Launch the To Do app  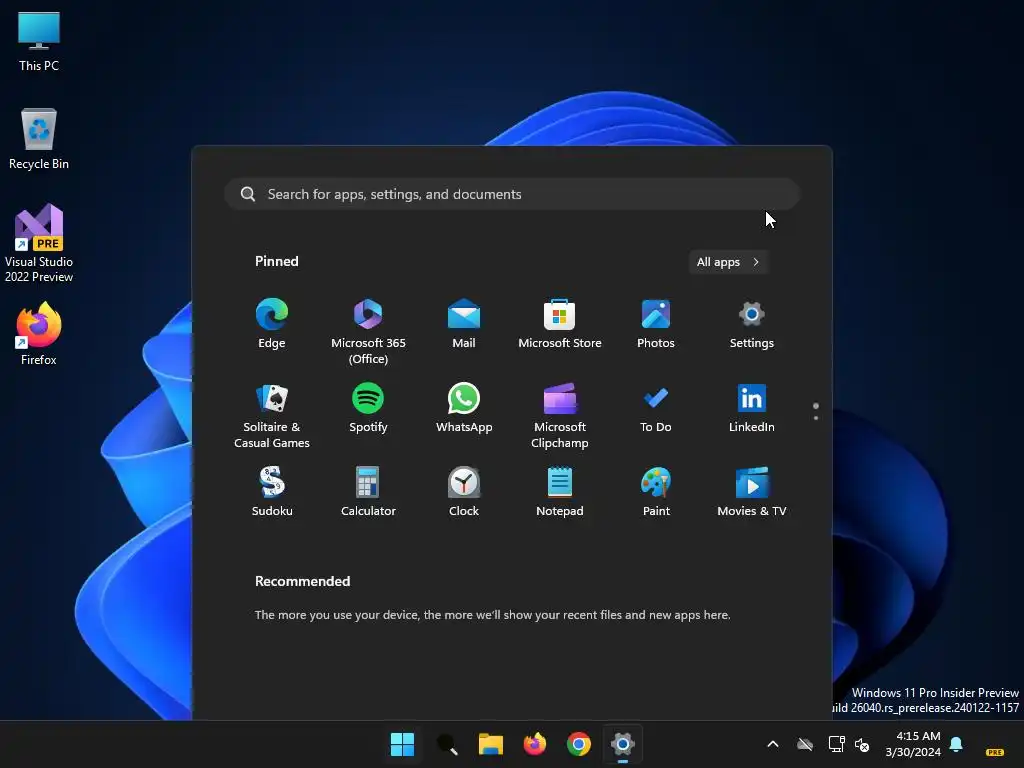[656, 409]
